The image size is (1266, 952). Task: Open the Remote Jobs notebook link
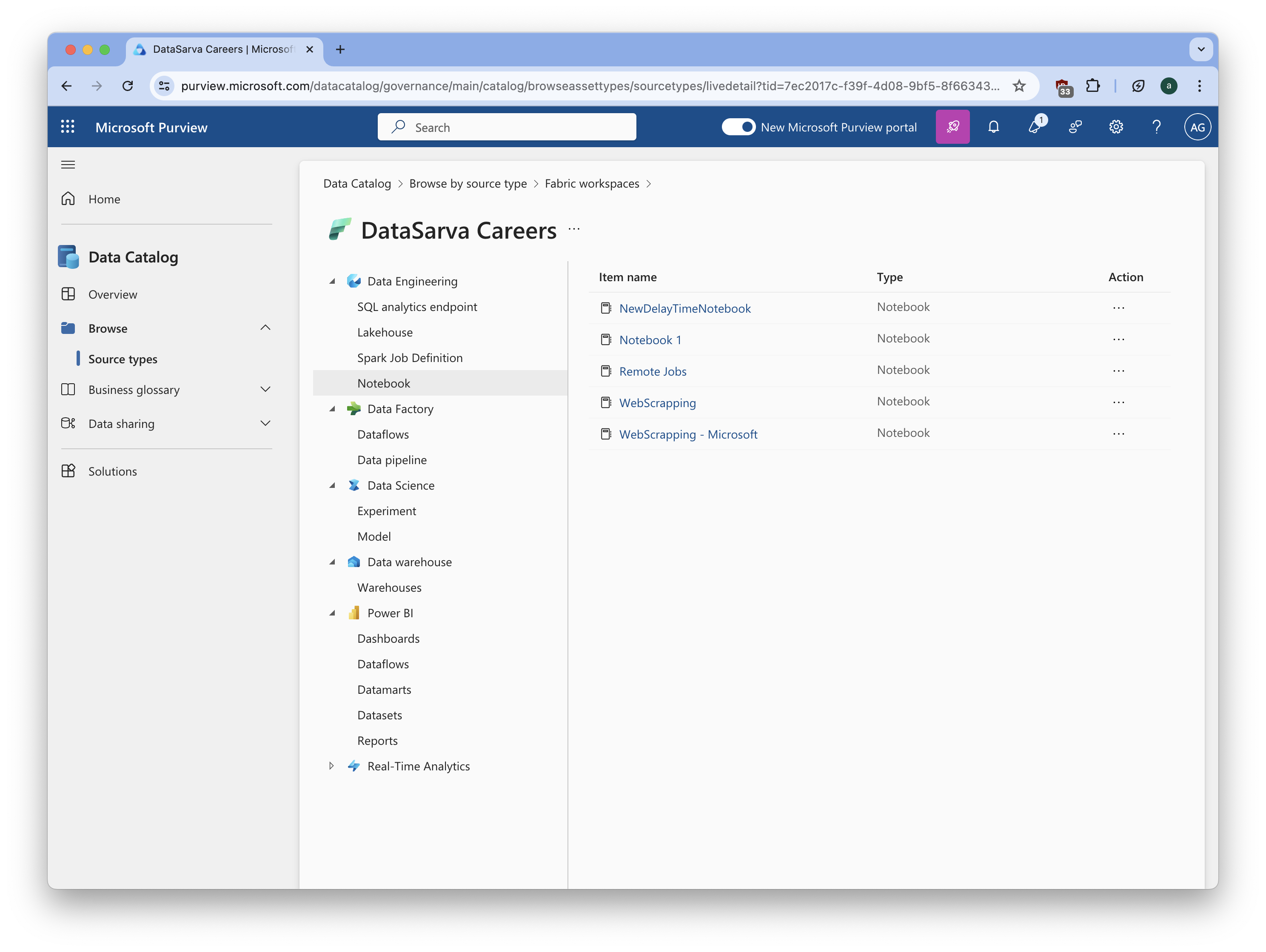coord(653,371)
